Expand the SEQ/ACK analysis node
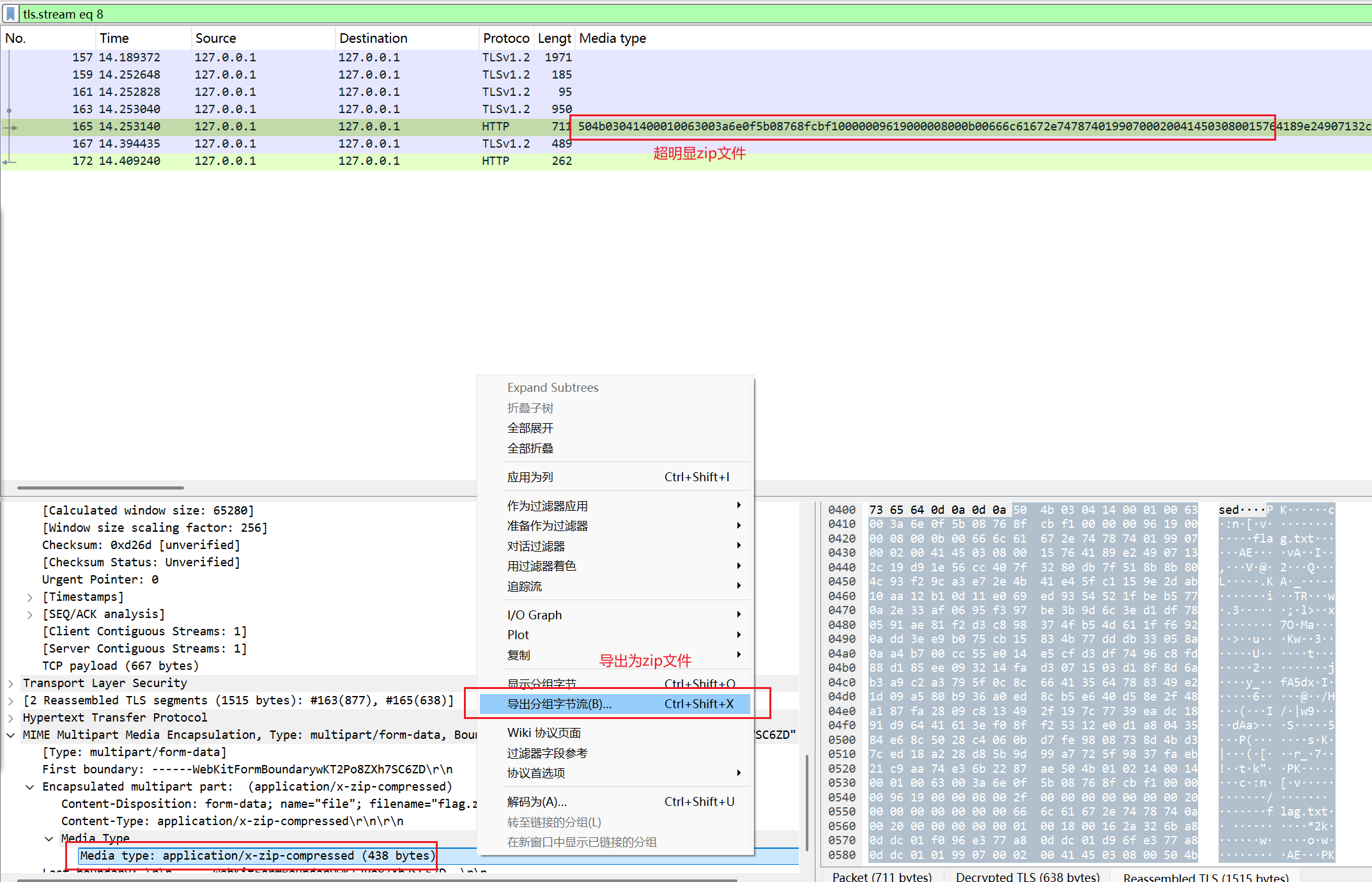 point(29,614)
